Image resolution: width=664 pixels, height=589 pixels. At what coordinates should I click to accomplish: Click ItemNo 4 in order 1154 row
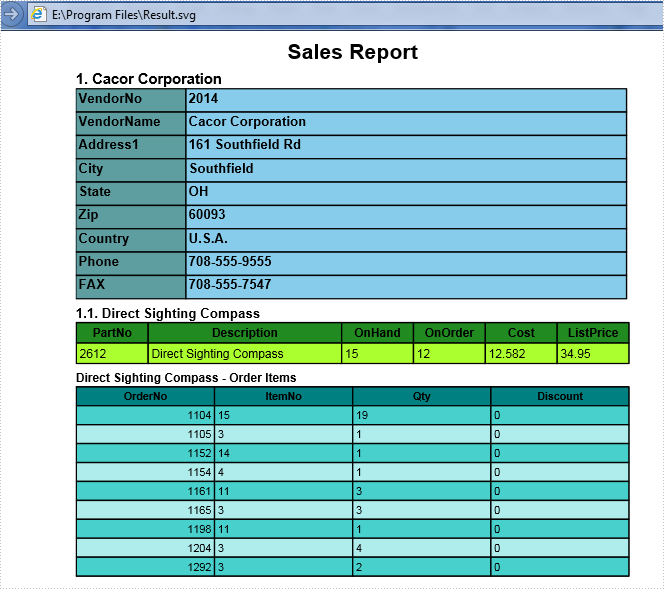tap(283, 472)
